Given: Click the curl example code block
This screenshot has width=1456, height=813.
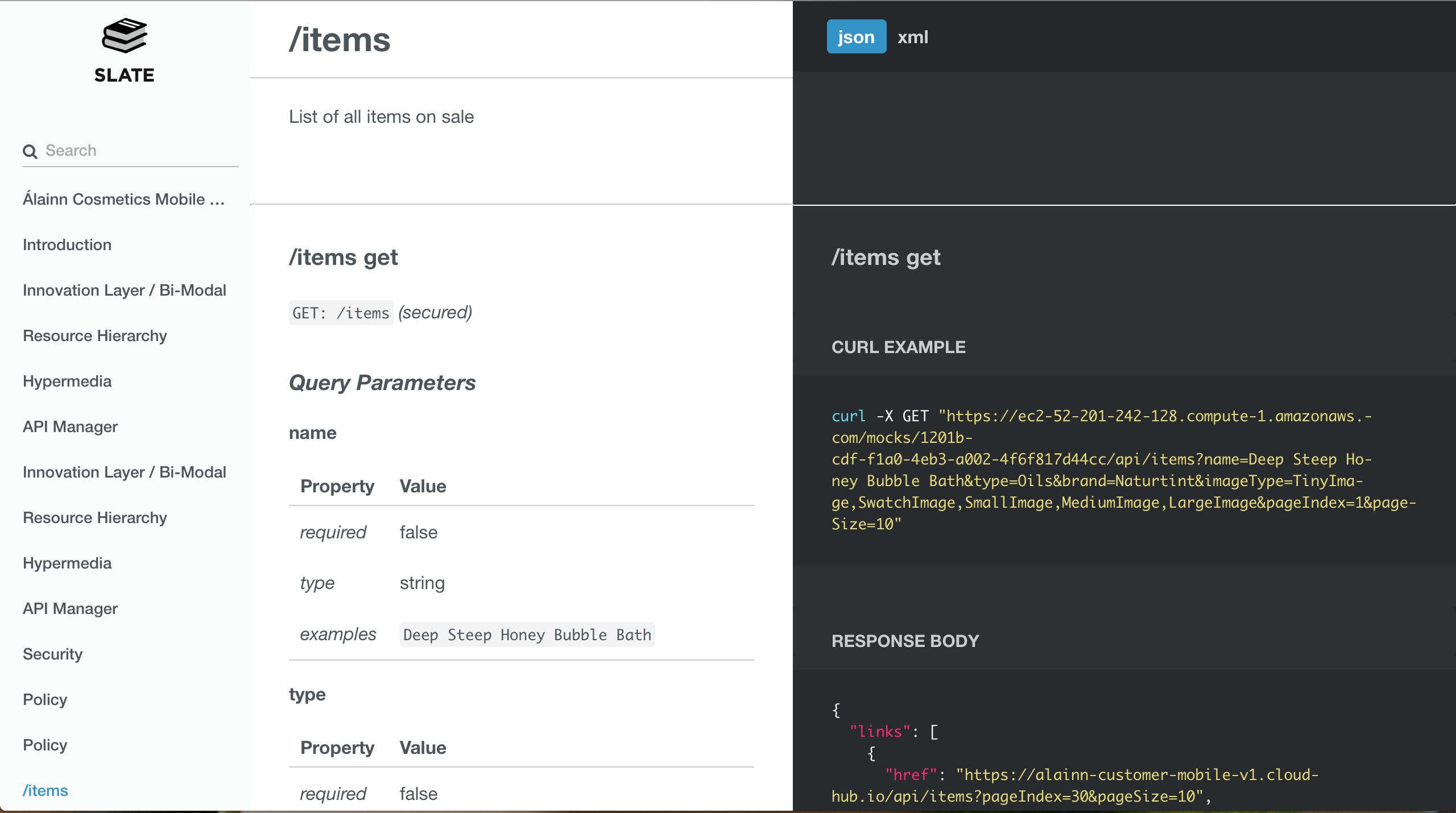Looking at the screenshot, I should click(1123, 470).
